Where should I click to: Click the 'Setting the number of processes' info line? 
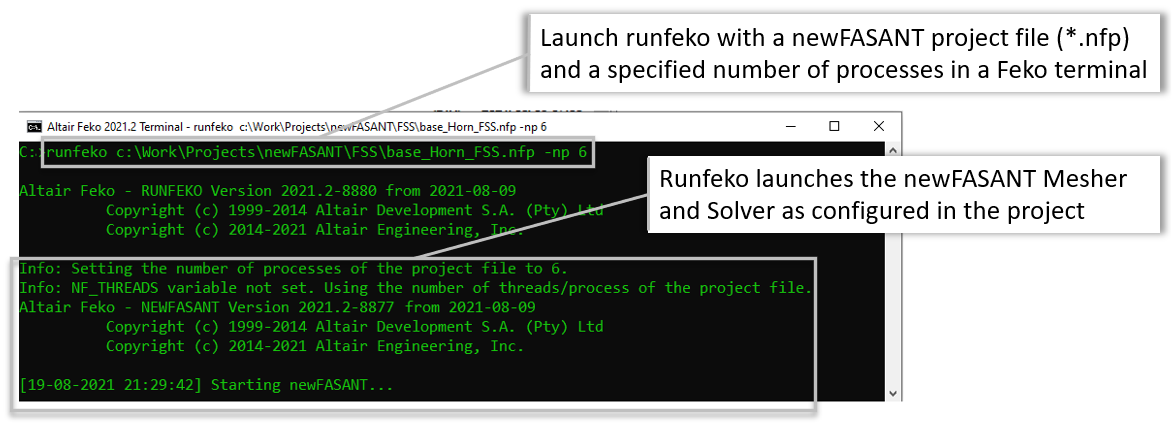point(293,268)
